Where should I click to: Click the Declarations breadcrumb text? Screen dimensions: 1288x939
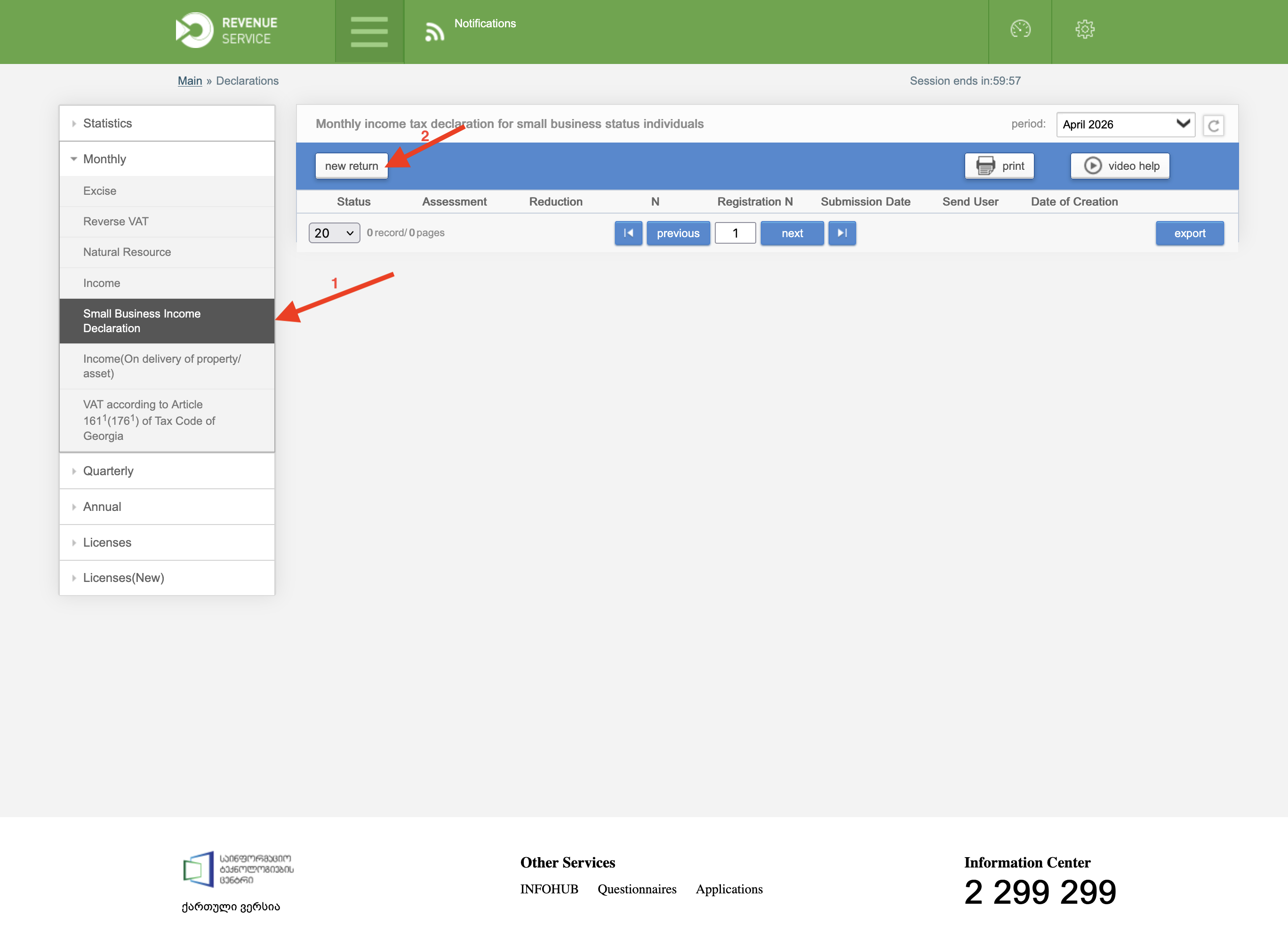tap(248, 81)
